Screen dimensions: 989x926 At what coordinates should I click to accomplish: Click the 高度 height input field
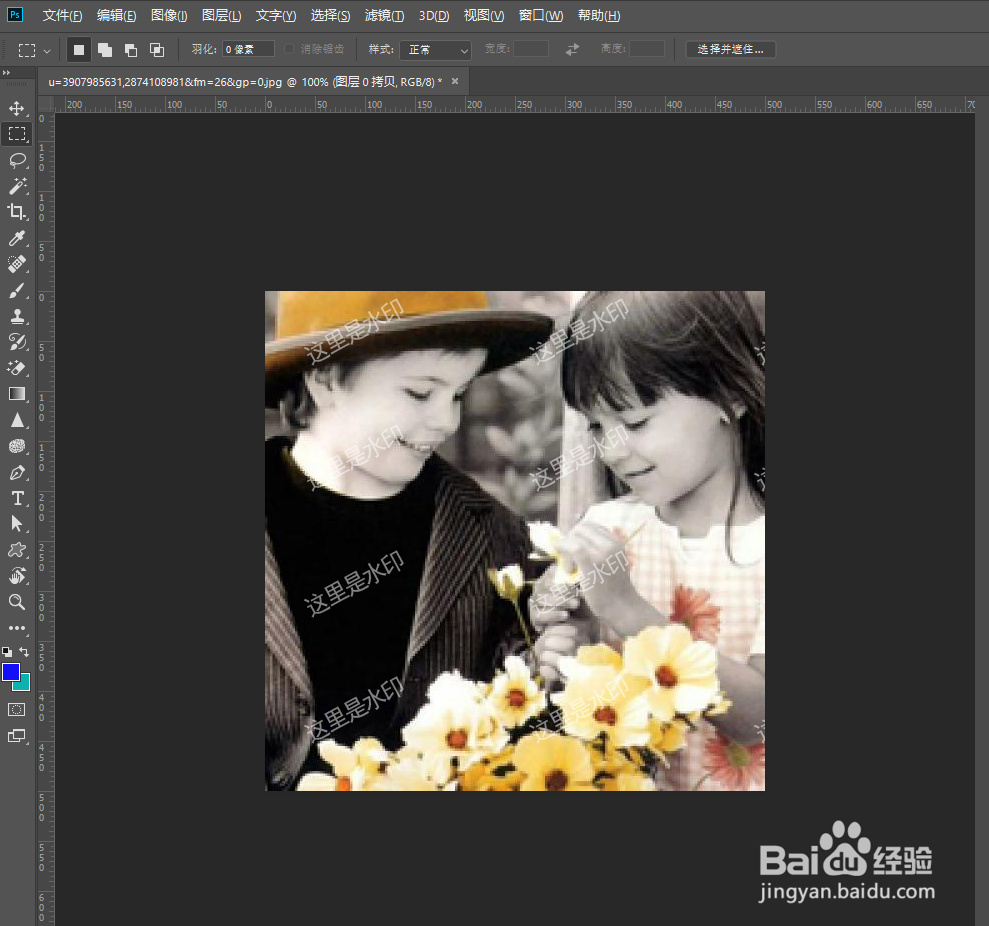pyautogui.click(x=647, y=49)
